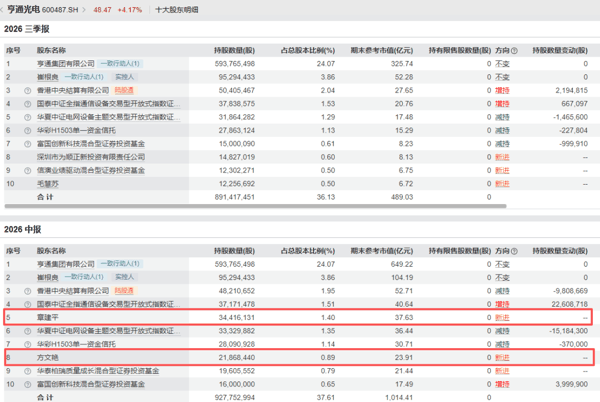Open shareholder 方文艳 row
600x402 pixels.
[x=298, y=358]
